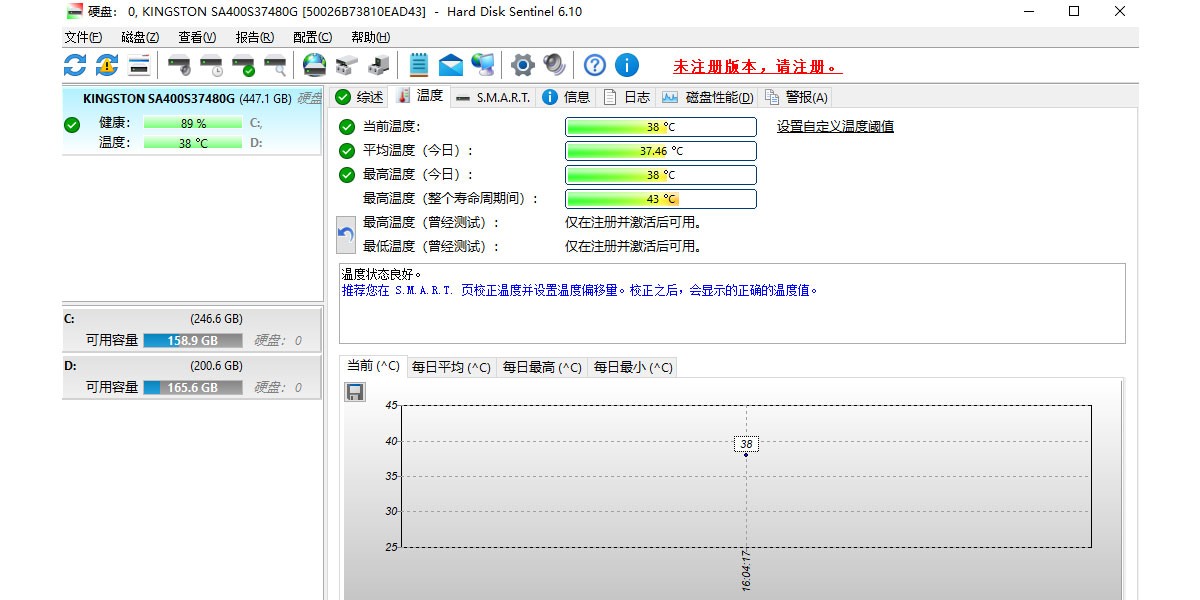Select the 每日最小 (°C) graph tab
The height and width of the screenshot is (600, 1200).
point(633,367)
